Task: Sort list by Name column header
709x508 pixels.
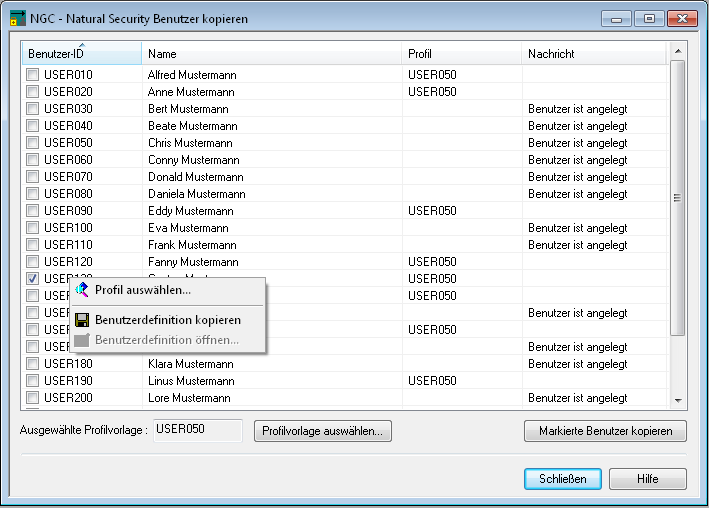Action: coord(272,54)
